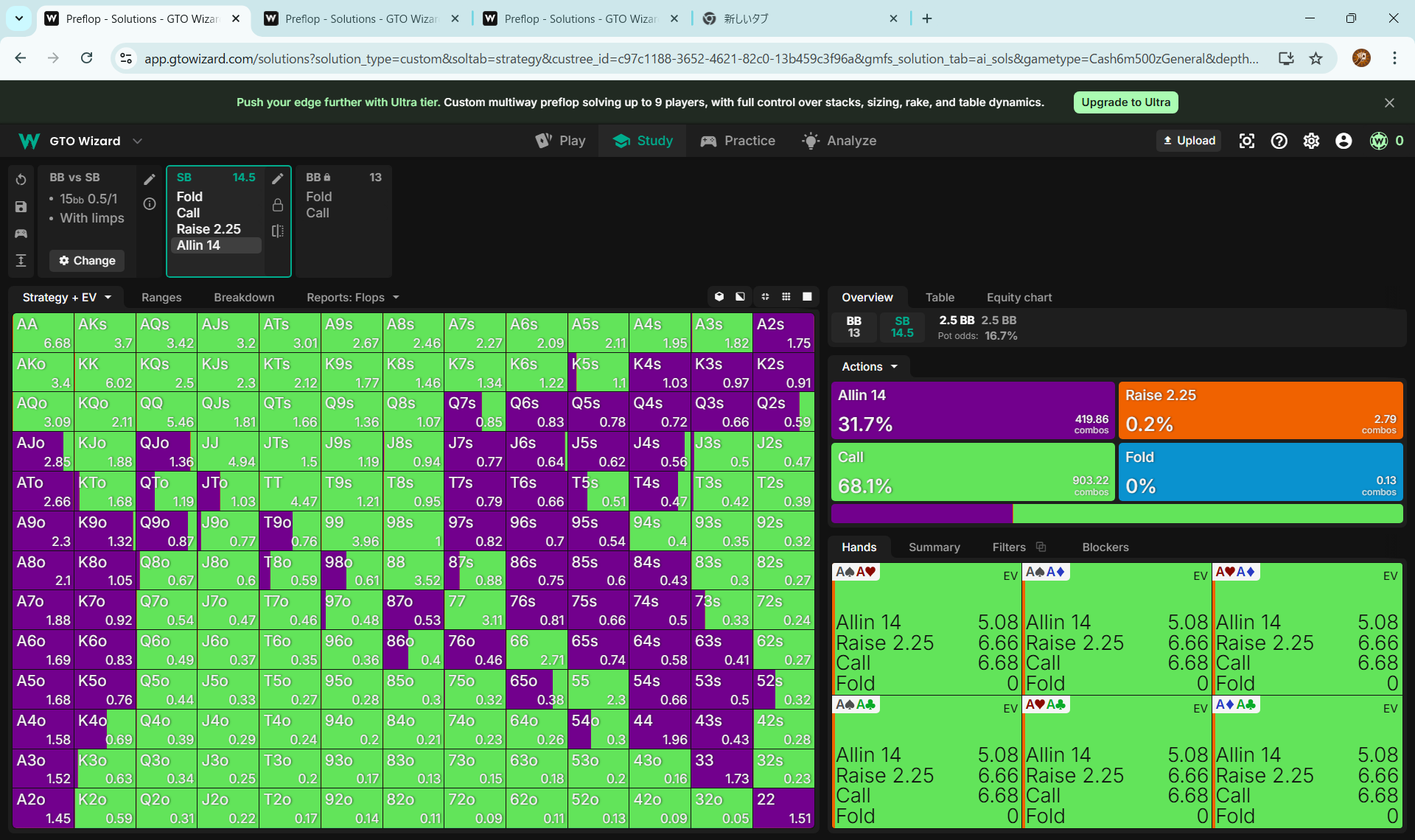The image size is (1415, 840).
Task: Click the info icon beside BB vs SB
Action: (150, 204)
